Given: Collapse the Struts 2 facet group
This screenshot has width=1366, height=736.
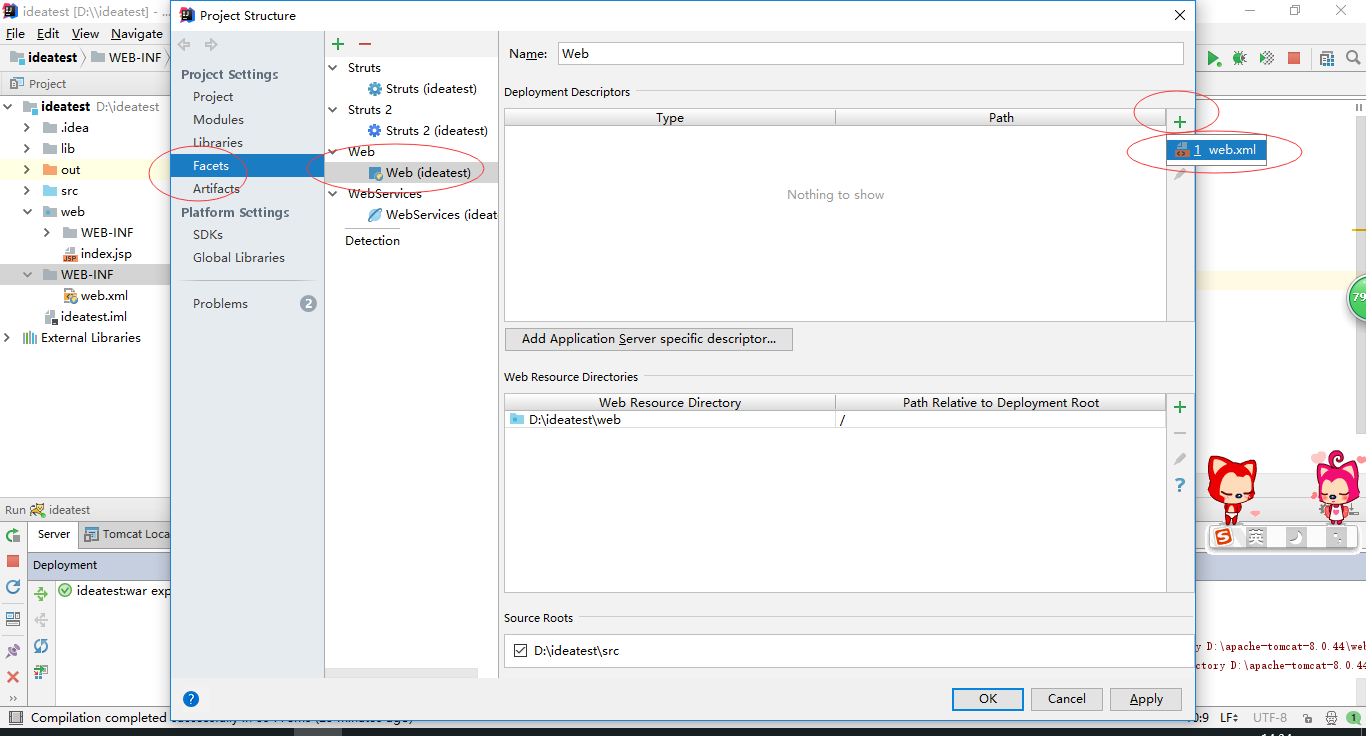Looking at the screenshot, I should (x=334, y=110).
